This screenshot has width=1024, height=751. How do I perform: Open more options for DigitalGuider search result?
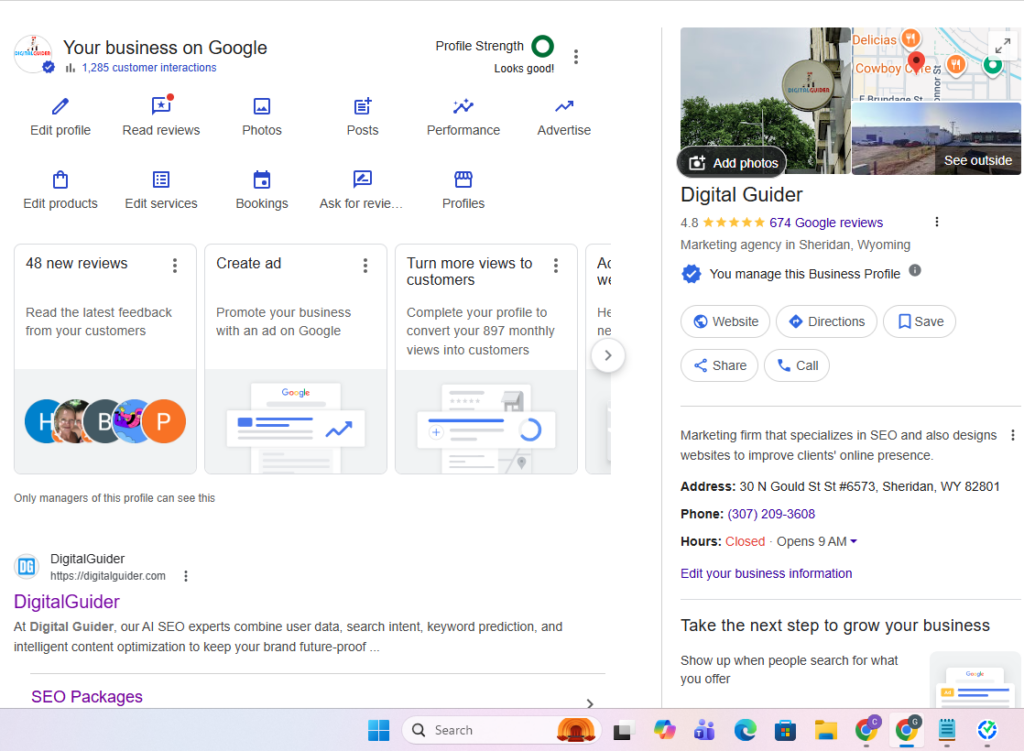point(186,576)
